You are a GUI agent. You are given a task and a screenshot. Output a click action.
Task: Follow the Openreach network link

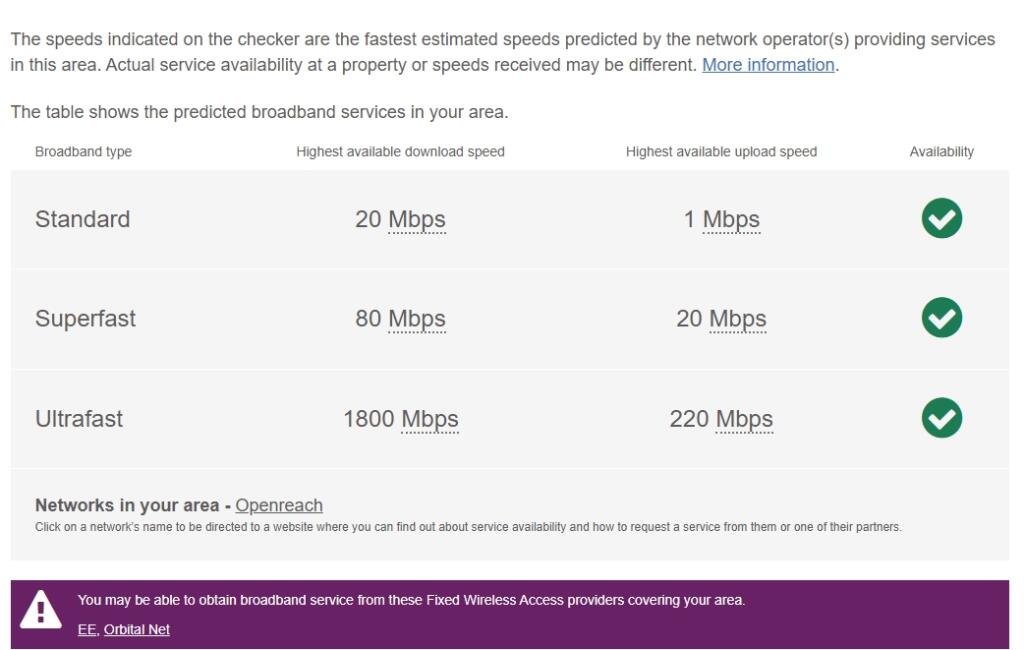tap(279, 505)
